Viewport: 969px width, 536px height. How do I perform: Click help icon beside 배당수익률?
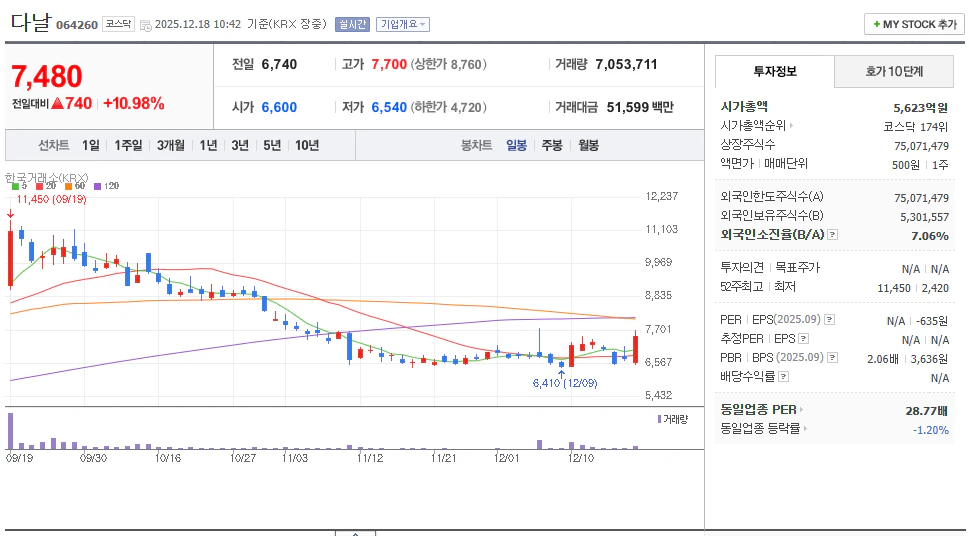point(783,376)
